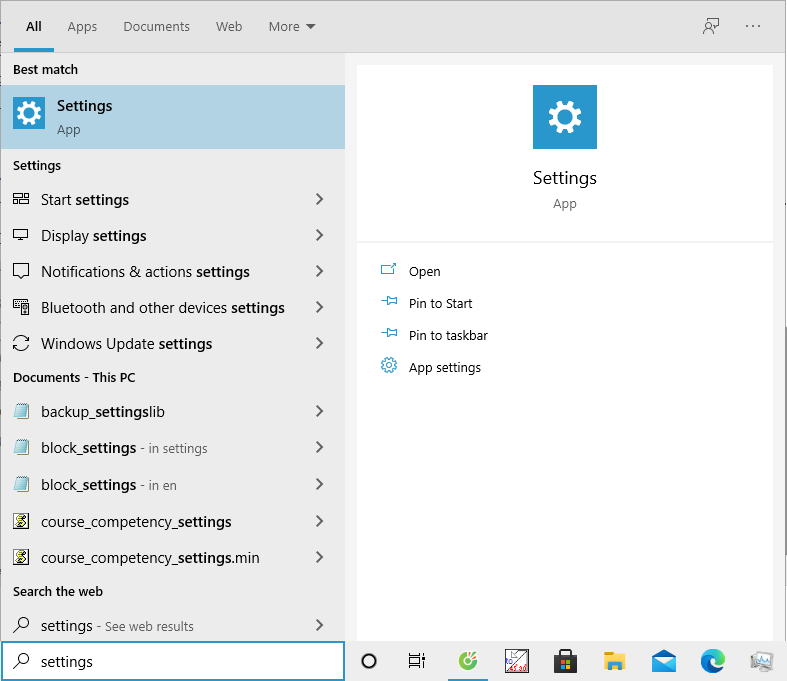Open the More filter dropdown
The width and height of the screenshot is (787, 681).
click(291, 27)
